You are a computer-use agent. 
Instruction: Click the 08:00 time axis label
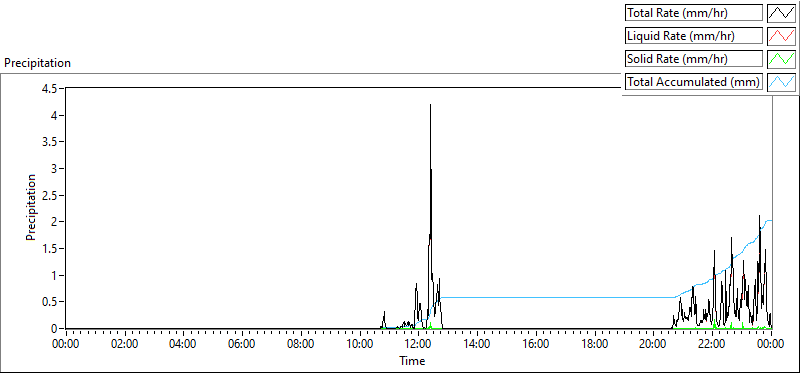(301, 344)
